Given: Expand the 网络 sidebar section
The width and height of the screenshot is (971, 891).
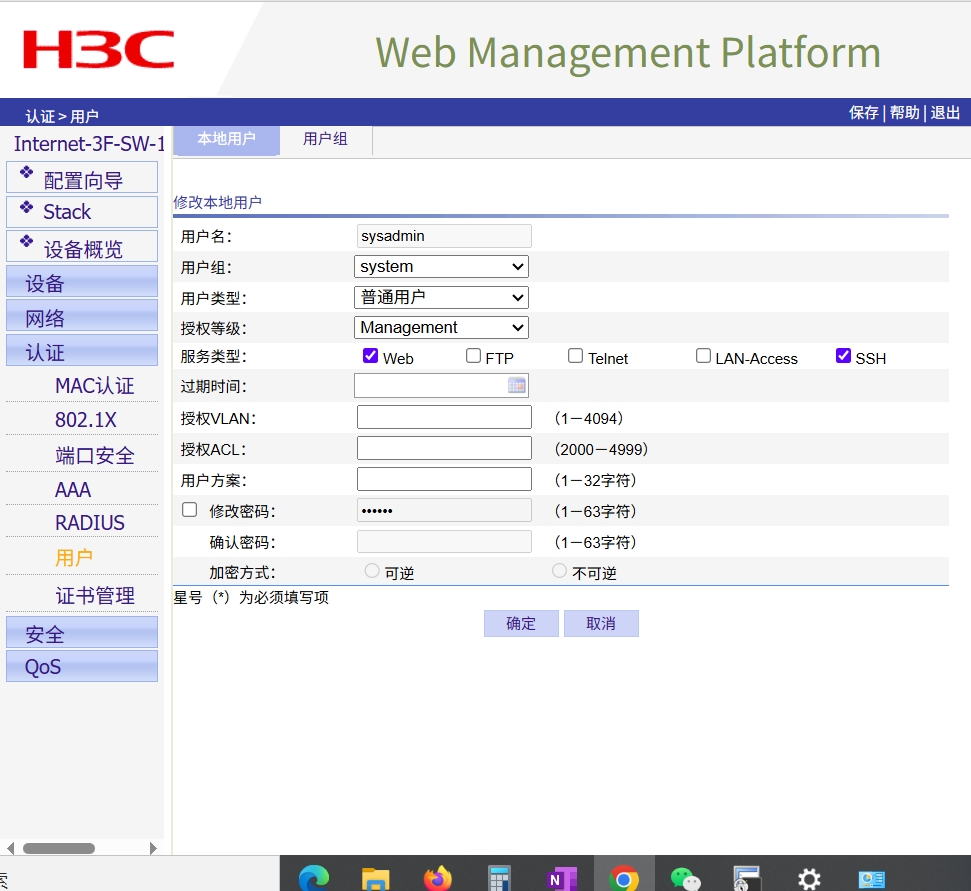Looking at the screenshot, I should click(x=82, y=316).
